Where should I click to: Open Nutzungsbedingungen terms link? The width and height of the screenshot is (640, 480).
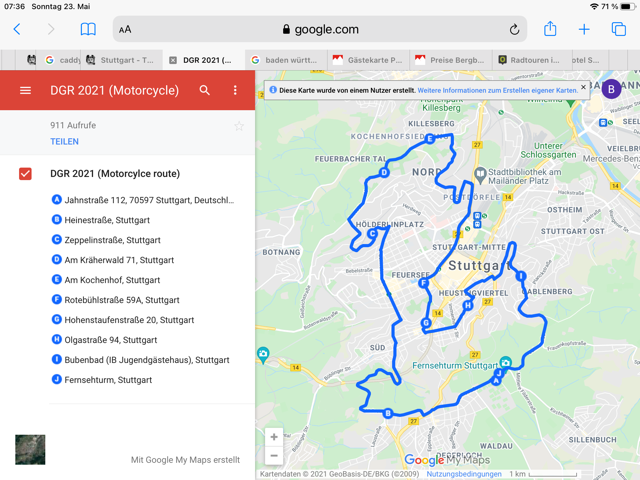pos(464,474)
